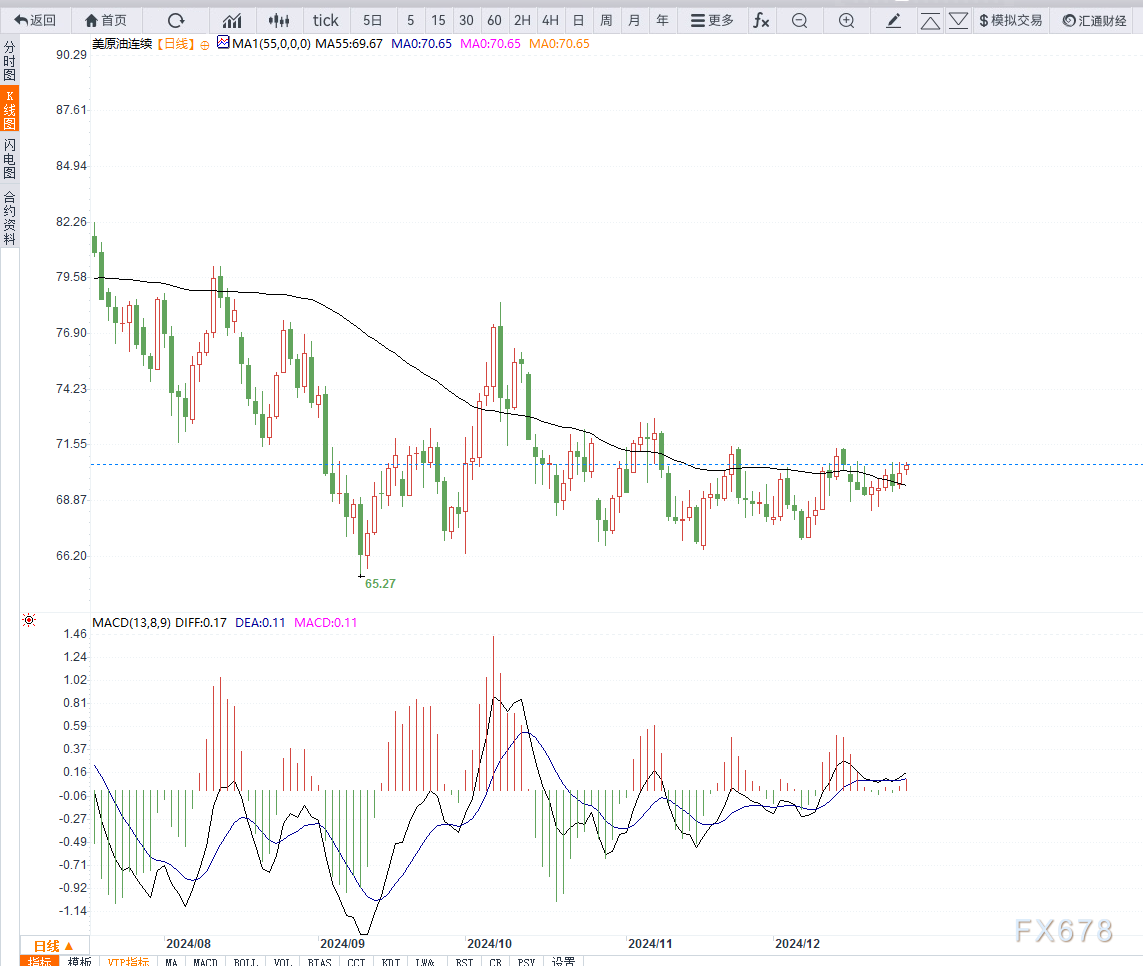This screenshot has width=1143, height=966.
Task: Zoom out using the minus magnifier
Action: click(799, 20)
